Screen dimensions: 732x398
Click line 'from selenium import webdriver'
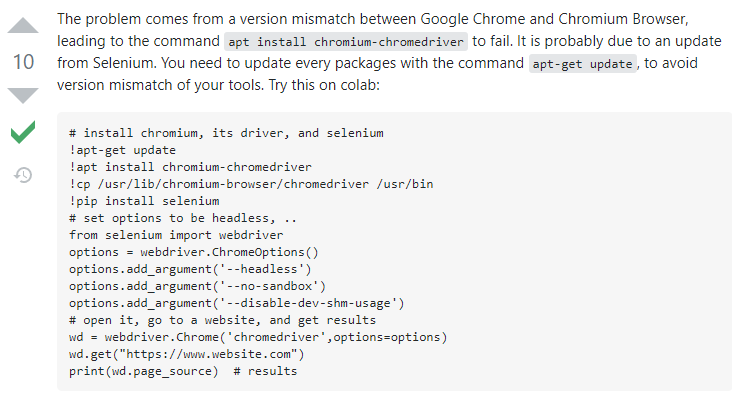click(x=176, y=235)
